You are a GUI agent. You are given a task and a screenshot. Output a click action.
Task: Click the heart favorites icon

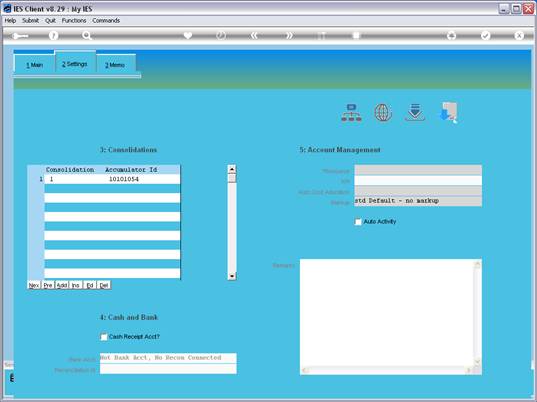(188, 35)
